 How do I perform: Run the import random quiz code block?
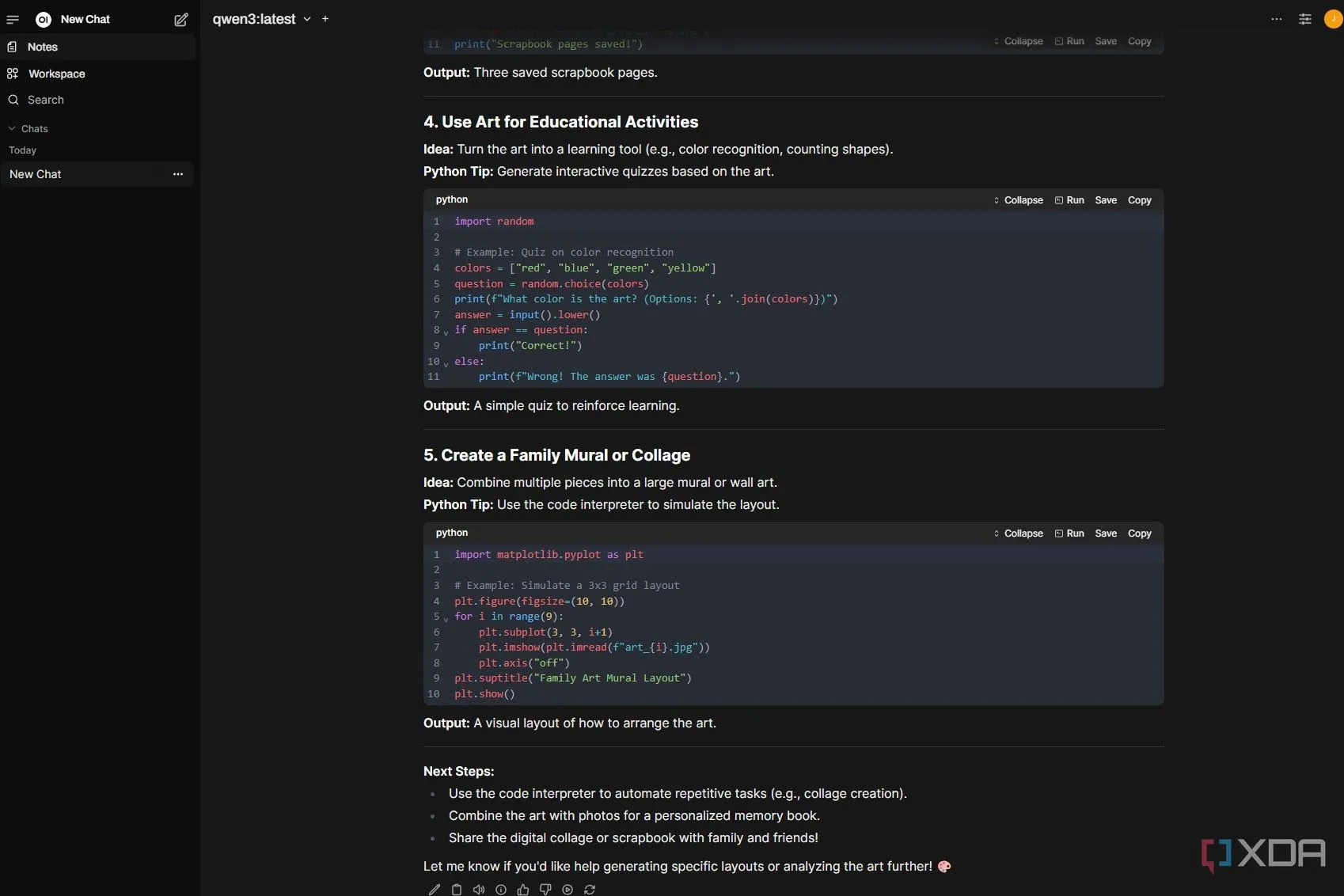(x=1069, y=200)
